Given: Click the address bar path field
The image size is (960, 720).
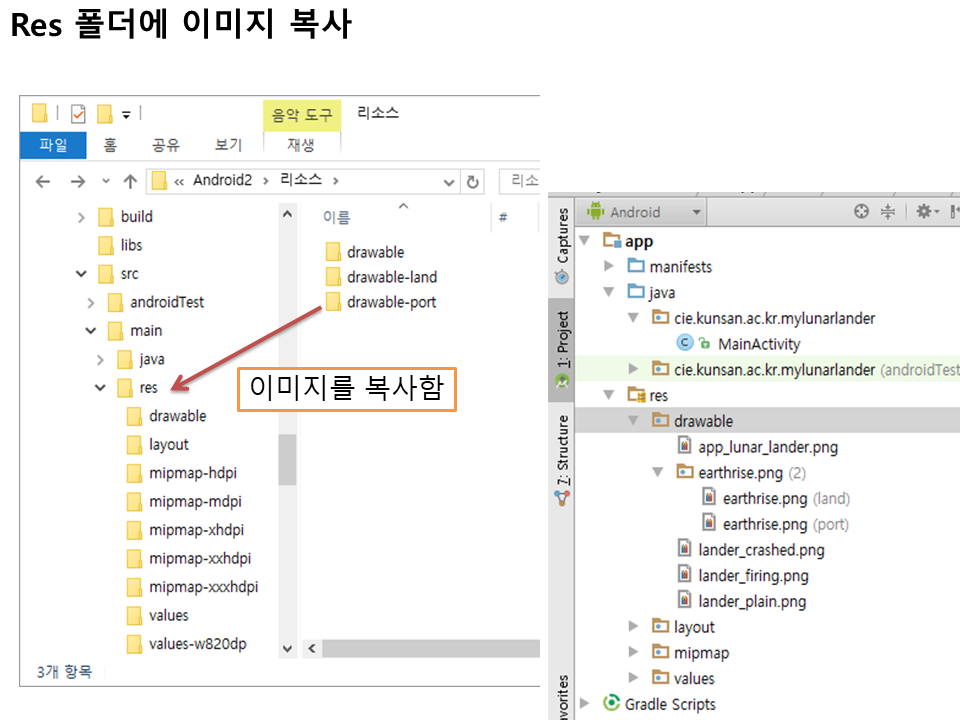Looking at the screenshot, I should (x=300, y=181).
